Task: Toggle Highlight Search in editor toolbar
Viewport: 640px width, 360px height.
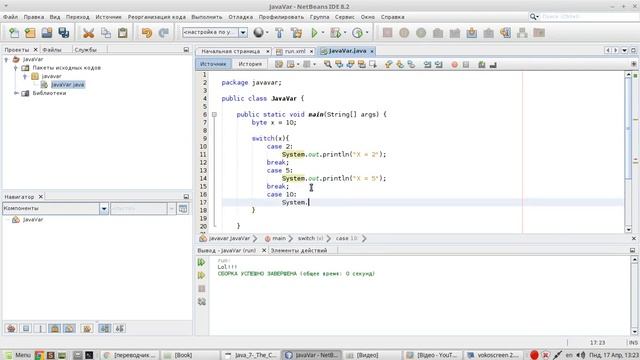Action: coord(362,64)
